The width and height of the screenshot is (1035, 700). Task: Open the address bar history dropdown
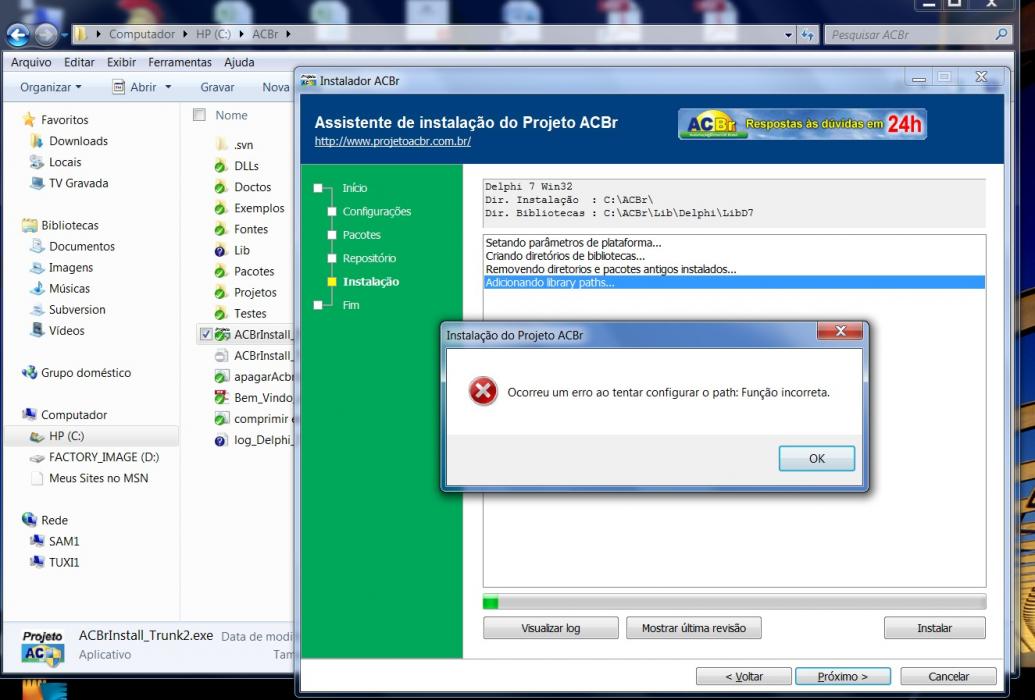(x=788, y=35)
